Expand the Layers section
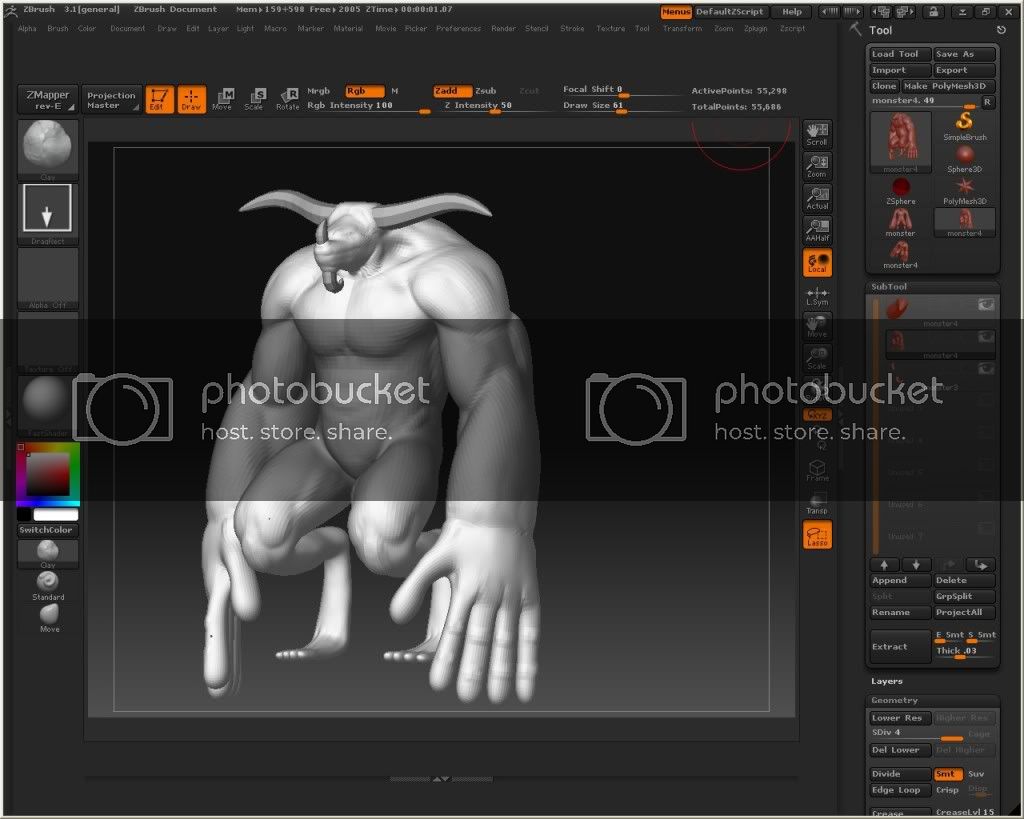The height and width of the screenshot is (819, 1024). (x=886, y=681)
